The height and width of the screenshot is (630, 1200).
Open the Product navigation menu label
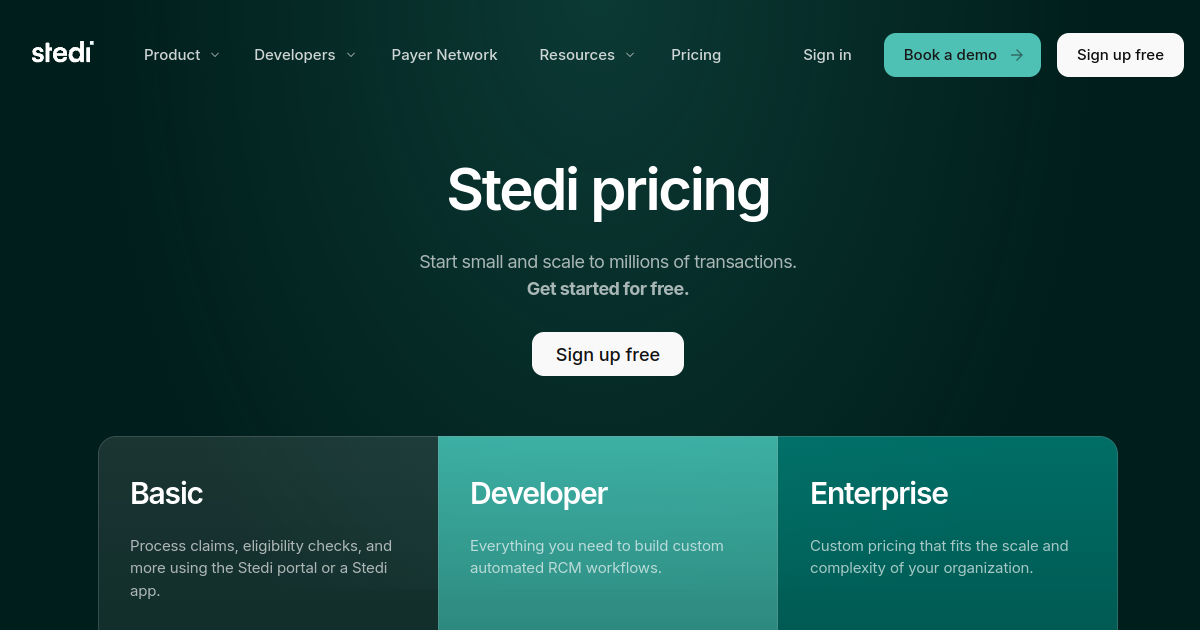(x=172, y=55)
